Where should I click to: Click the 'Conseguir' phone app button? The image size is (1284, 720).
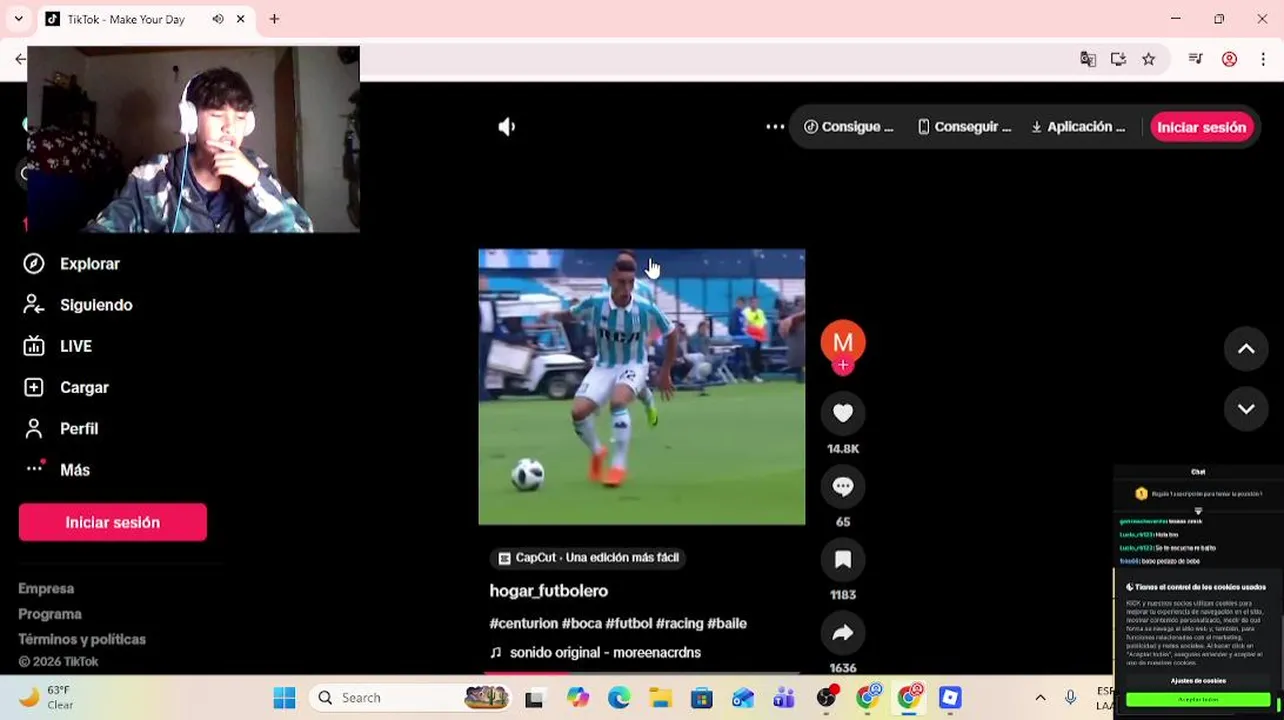(965, 127)
